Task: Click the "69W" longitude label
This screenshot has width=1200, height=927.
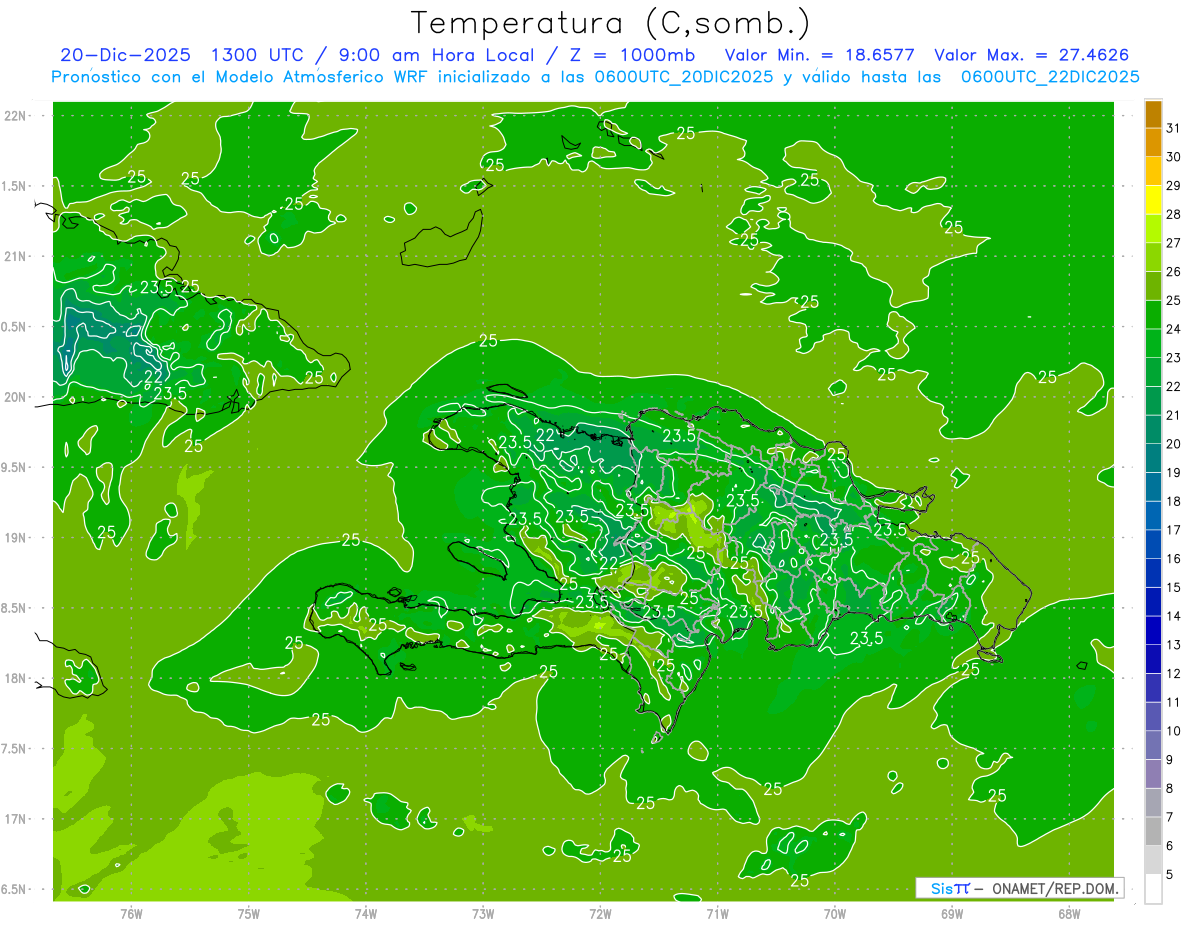Action: point(952,914)
